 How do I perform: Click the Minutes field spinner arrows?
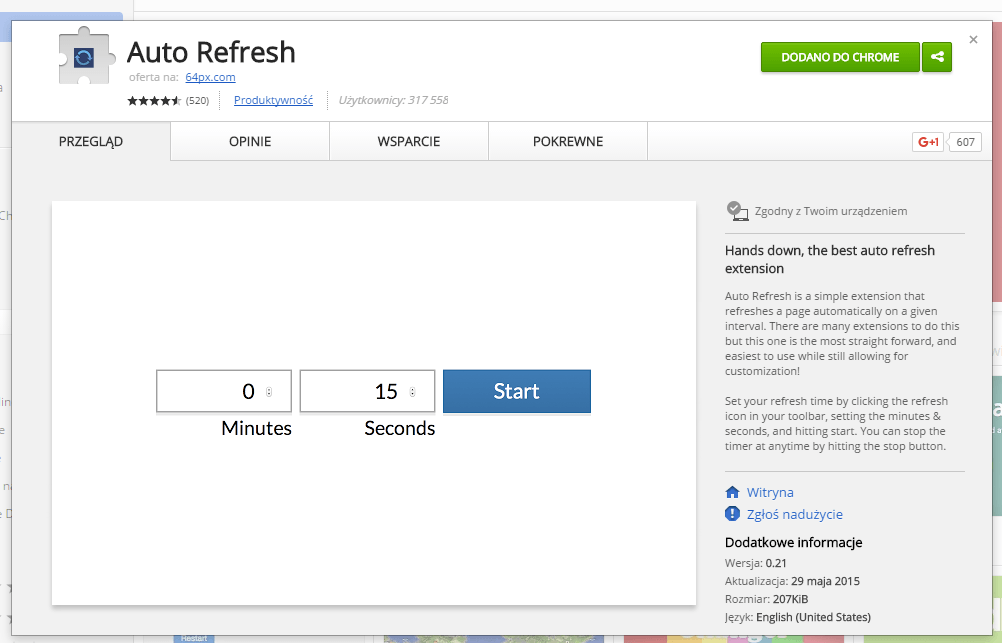click(x=269, y=392)
